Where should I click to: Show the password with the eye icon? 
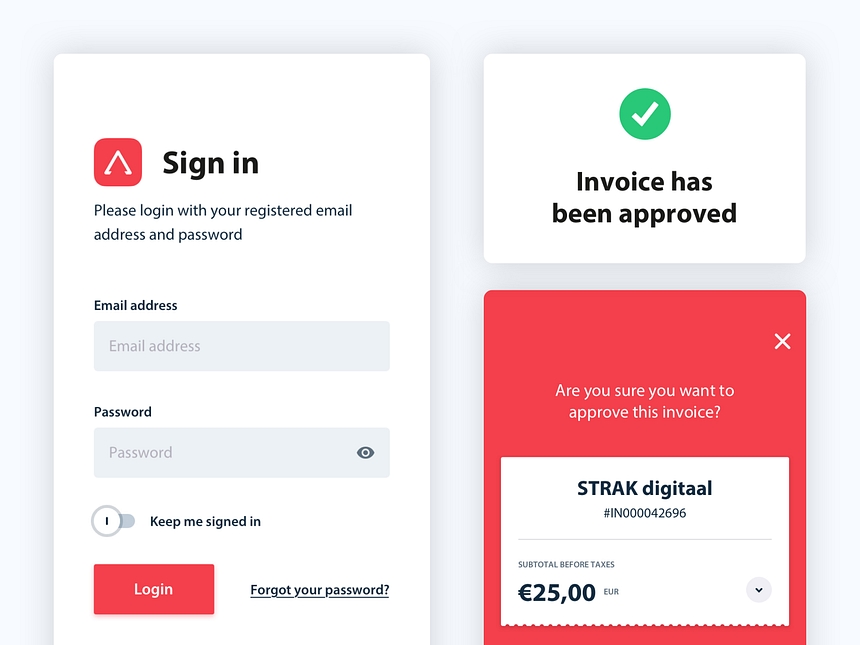click(x=366, y=453)
